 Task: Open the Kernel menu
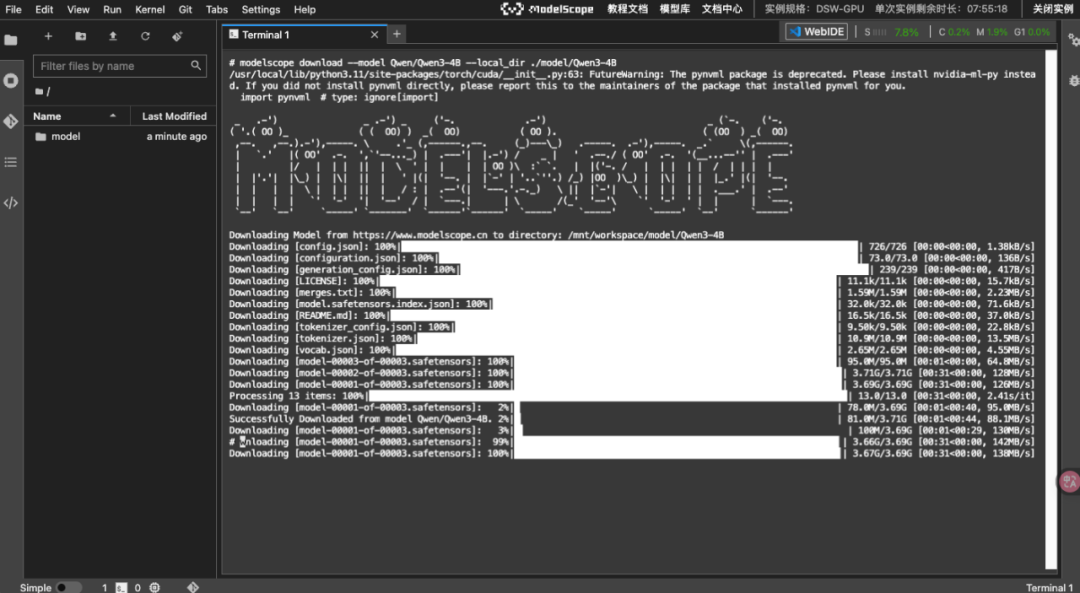(149, 10)
